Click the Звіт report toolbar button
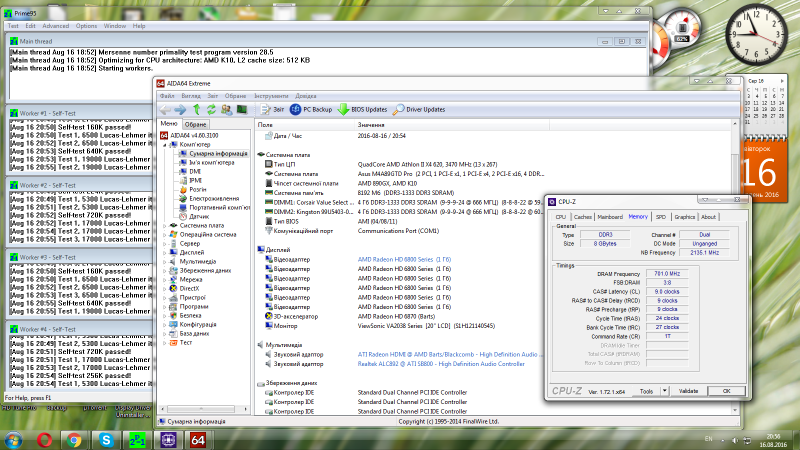The width and height of the screenshot is (800, 450). [x=272, y=109]
